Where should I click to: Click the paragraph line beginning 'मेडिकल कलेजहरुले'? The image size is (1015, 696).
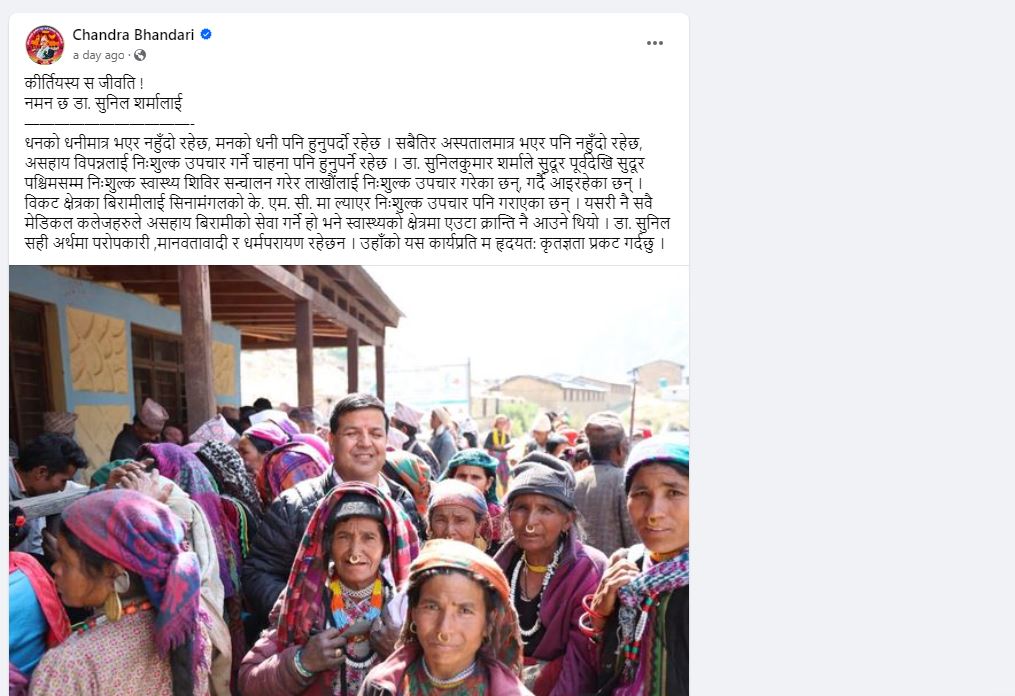[348, 223]
